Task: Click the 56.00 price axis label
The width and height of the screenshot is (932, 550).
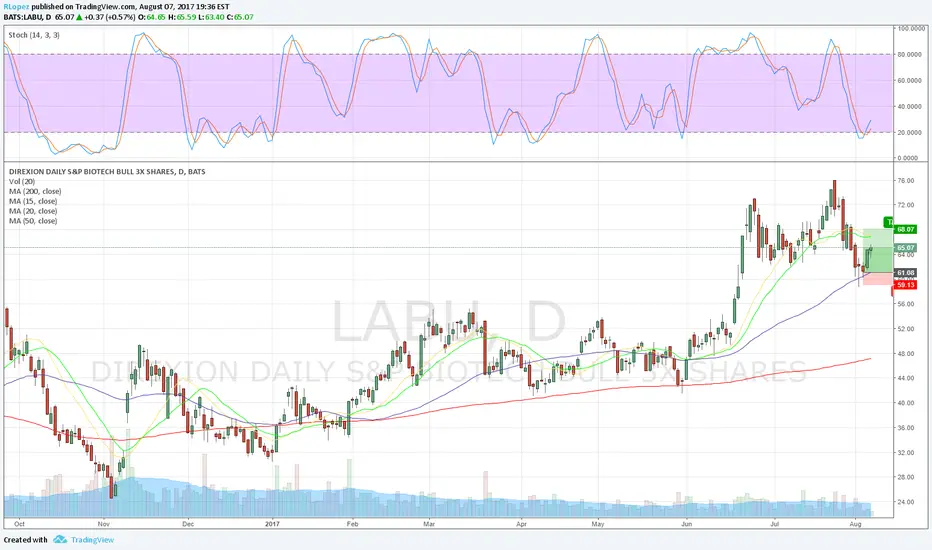Action: [x=906, y=304]
